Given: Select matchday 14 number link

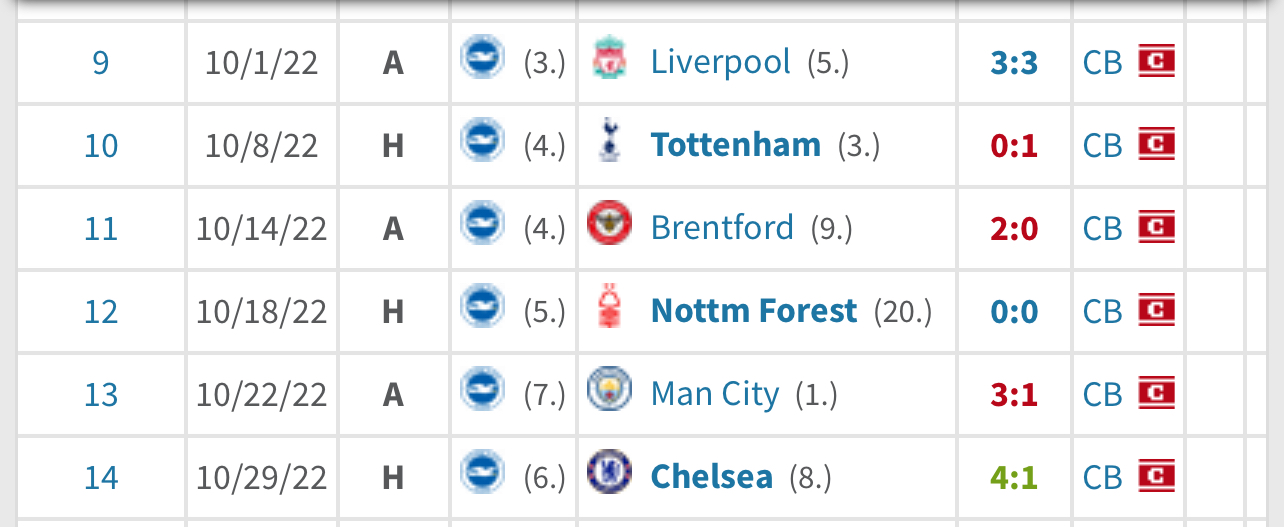Looking at the screenshot, I should [101, 477].
